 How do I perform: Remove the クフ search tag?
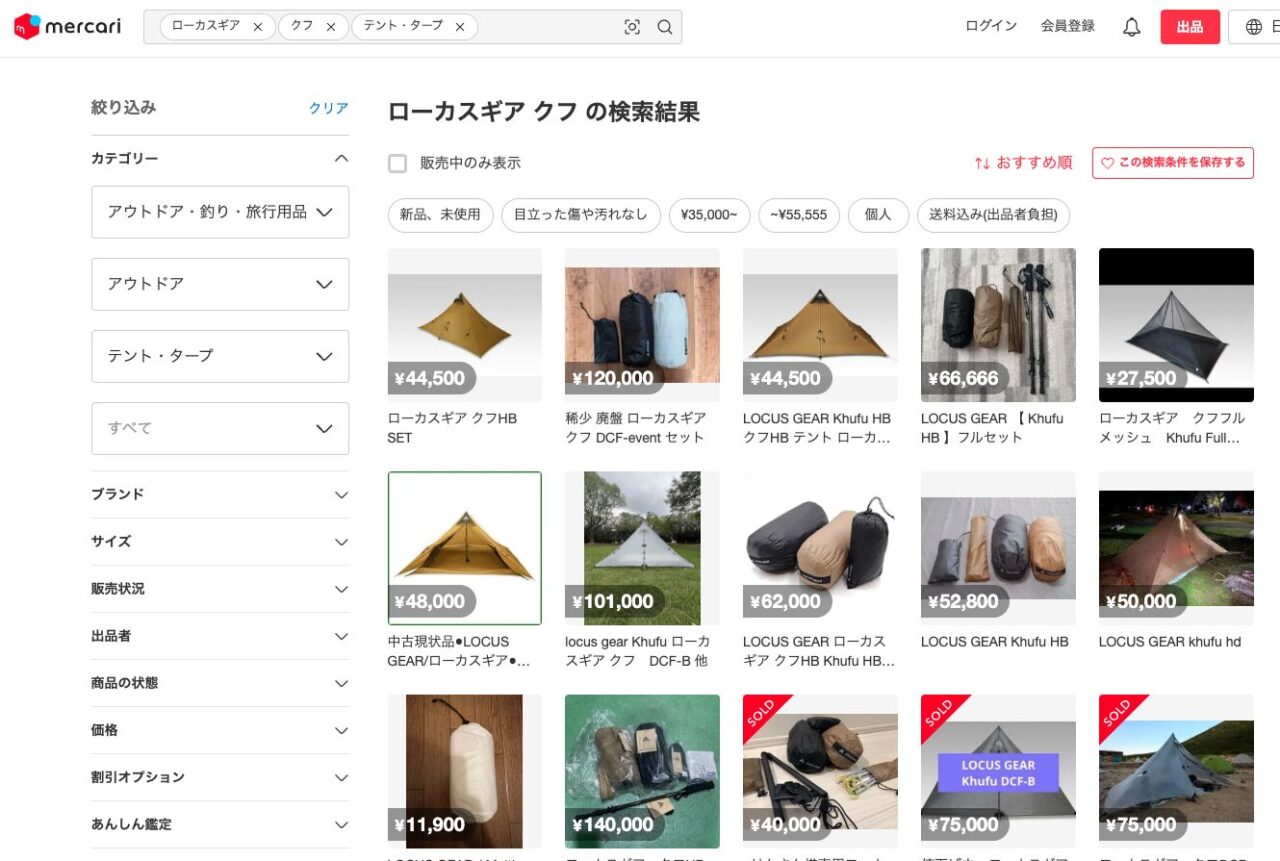click(331, 27)
